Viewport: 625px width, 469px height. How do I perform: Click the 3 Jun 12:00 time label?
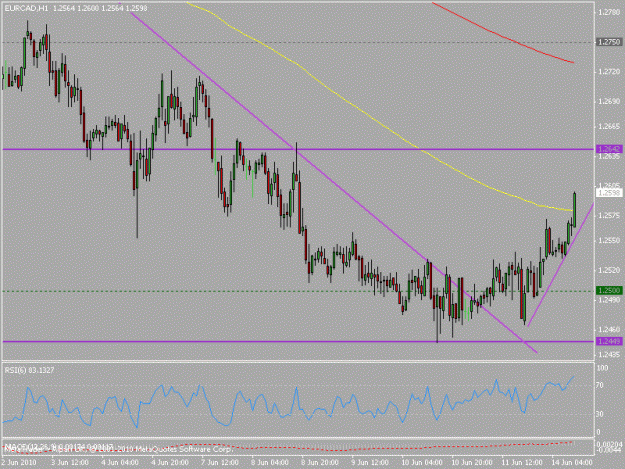pos(70,463)
